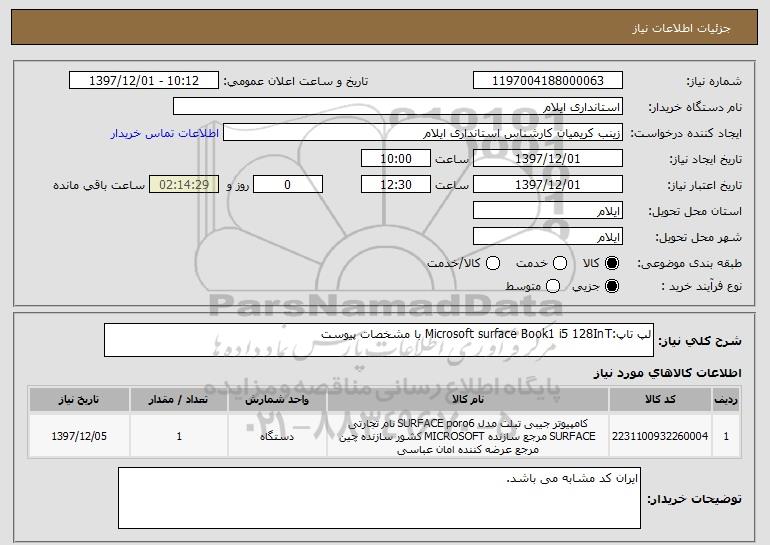Click the remaining days field showing 0
770x545 pixels.
288,185
